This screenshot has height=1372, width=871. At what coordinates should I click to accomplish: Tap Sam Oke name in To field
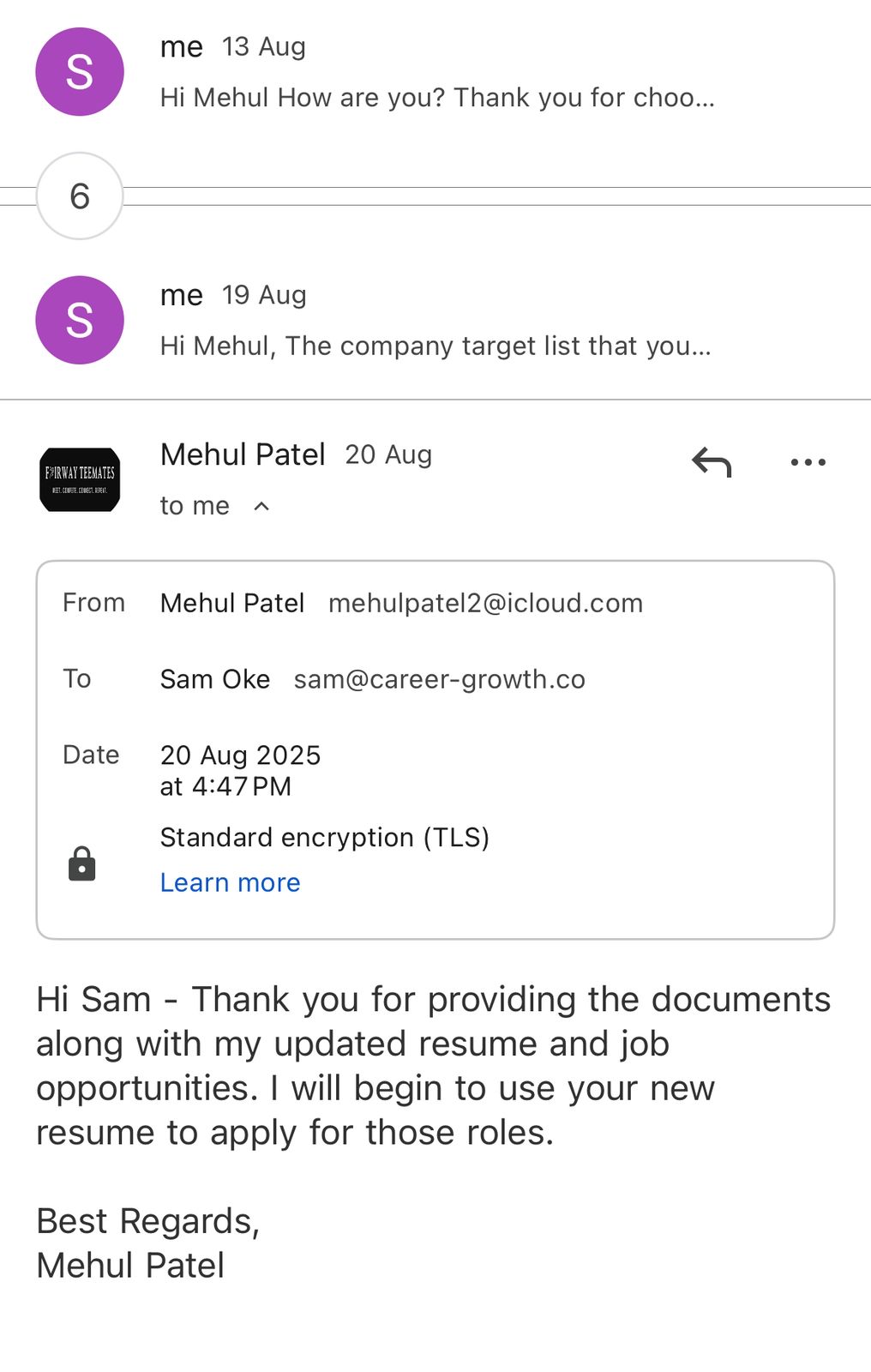click(215, 679)
